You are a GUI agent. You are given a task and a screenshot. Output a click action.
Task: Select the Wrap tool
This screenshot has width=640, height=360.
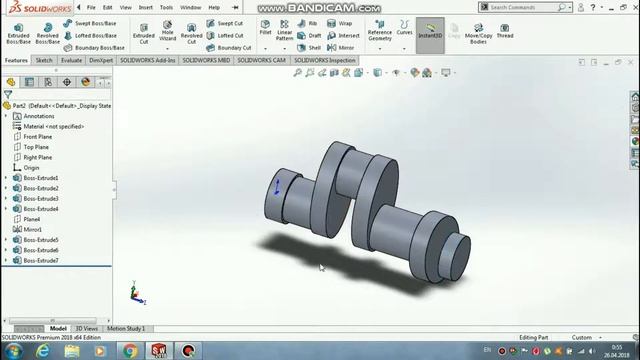(x=340, y=24)
